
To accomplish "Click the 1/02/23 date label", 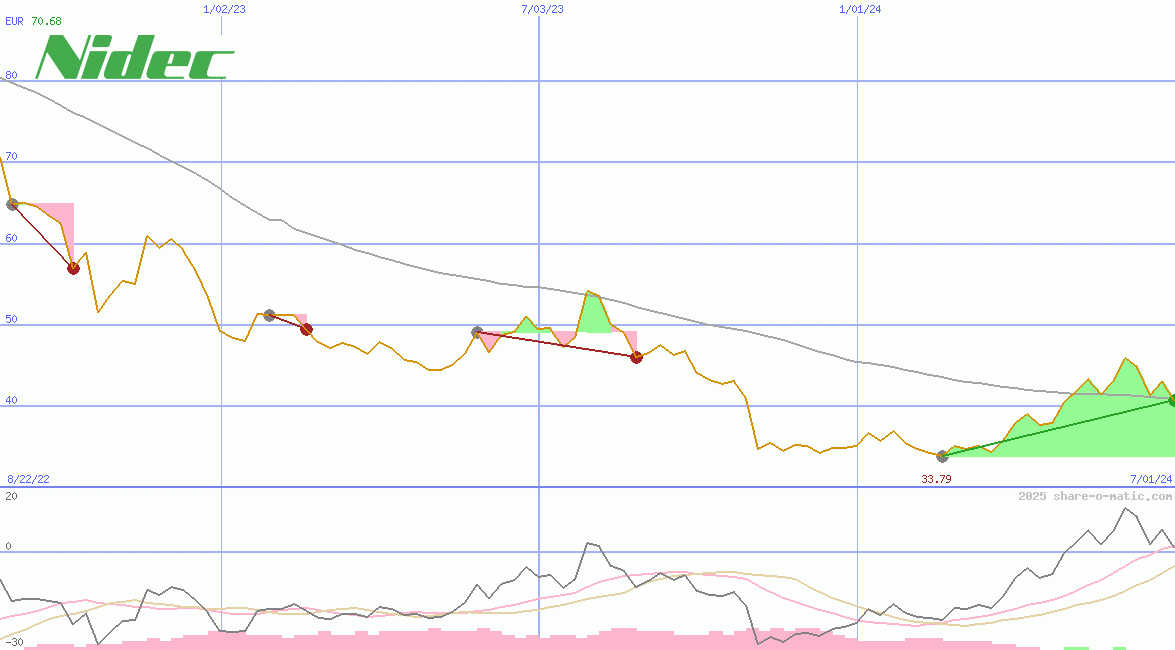I will click(x=224, y=9).
